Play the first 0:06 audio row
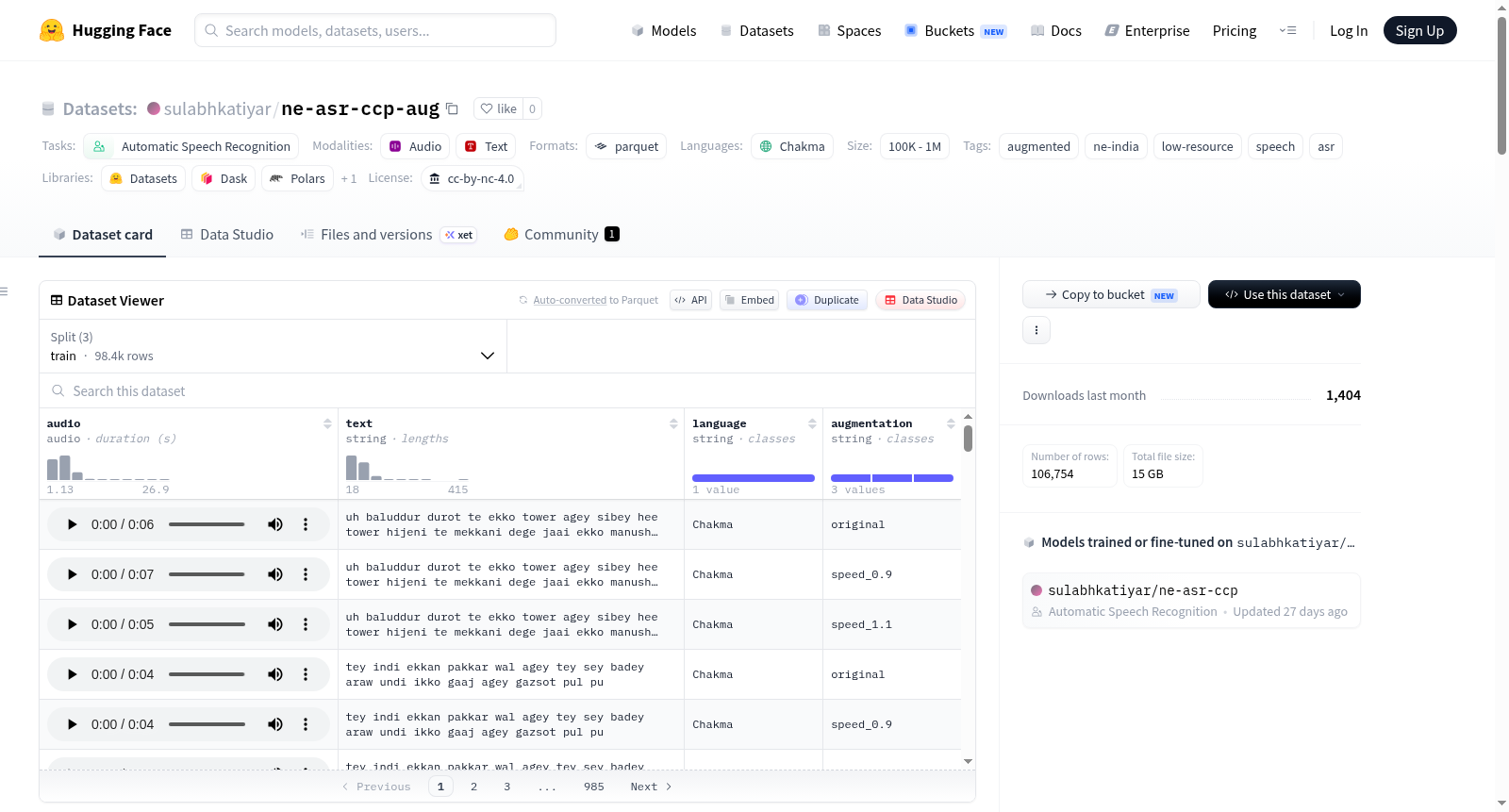 click(72, 524)
